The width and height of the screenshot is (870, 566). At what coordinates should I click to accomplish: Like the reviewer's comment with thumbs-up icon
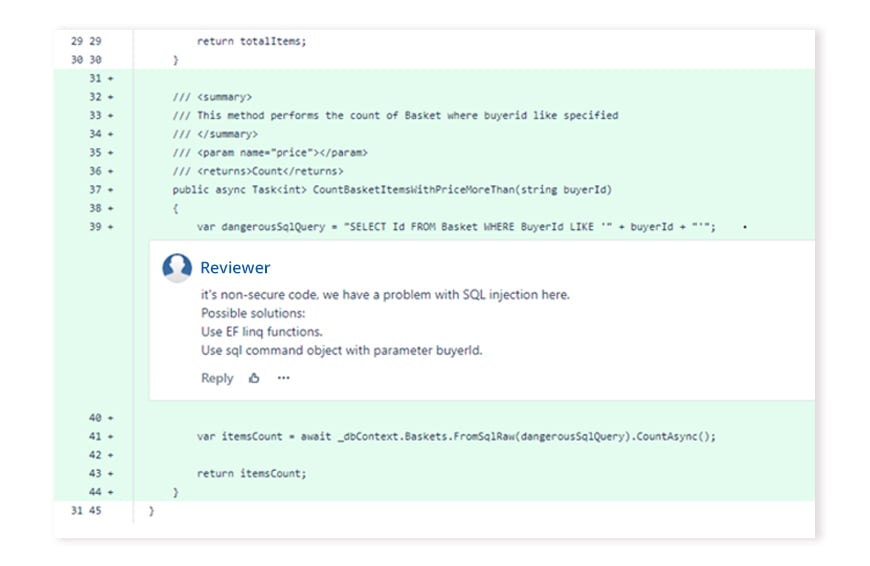(x=254, y=378)
